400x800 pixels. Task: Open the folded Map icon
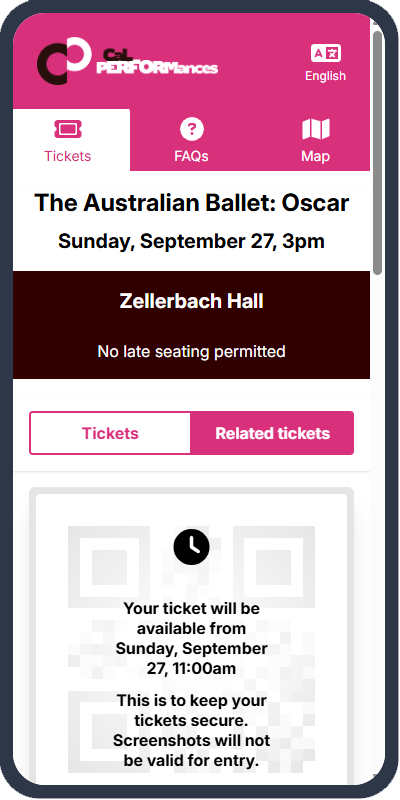(316, 129)
